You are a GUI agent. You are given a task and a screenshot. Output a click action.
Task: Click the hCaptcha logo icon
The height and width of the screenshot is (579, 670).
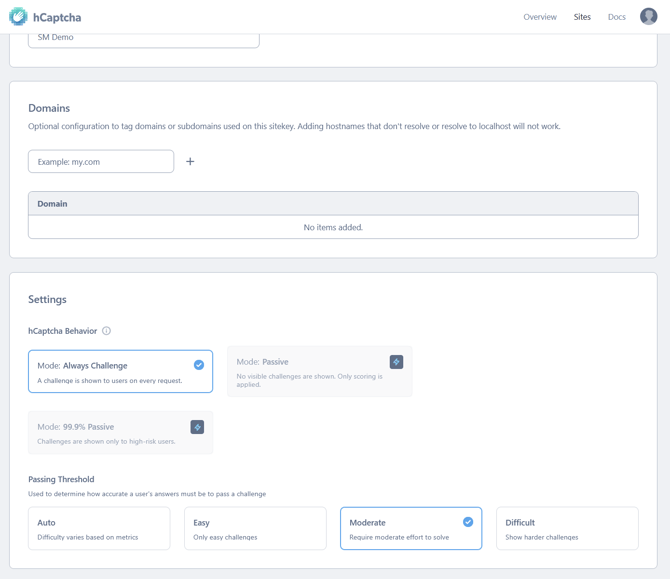tap(18, 17)
